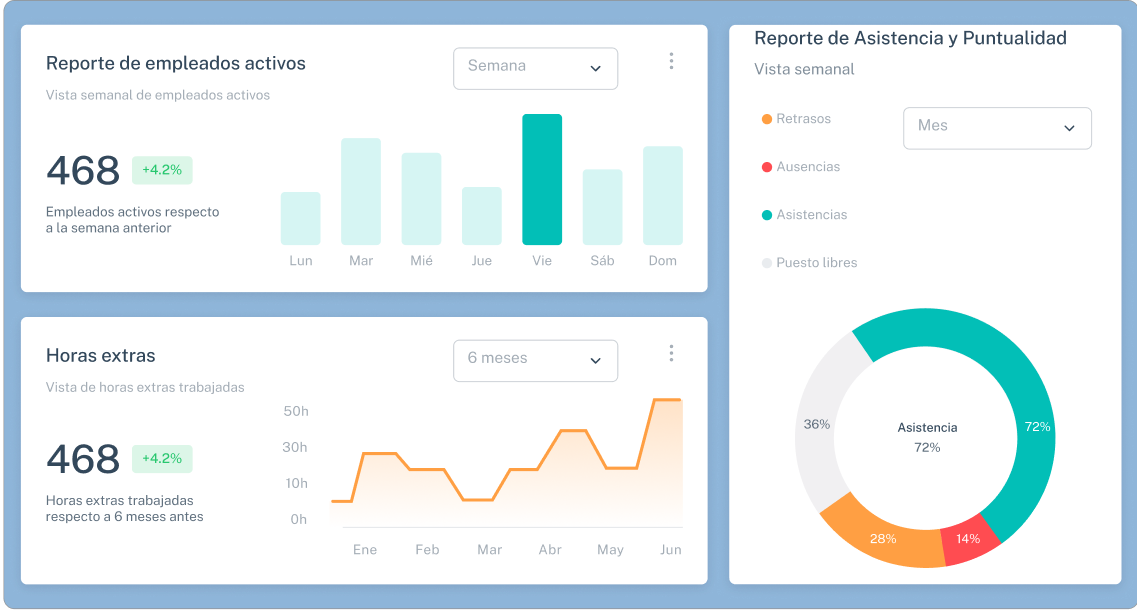Expand the 6 meses range dropdown
Image resolution: width=1137 pixels, height=610 pixels.
point(535,360)
